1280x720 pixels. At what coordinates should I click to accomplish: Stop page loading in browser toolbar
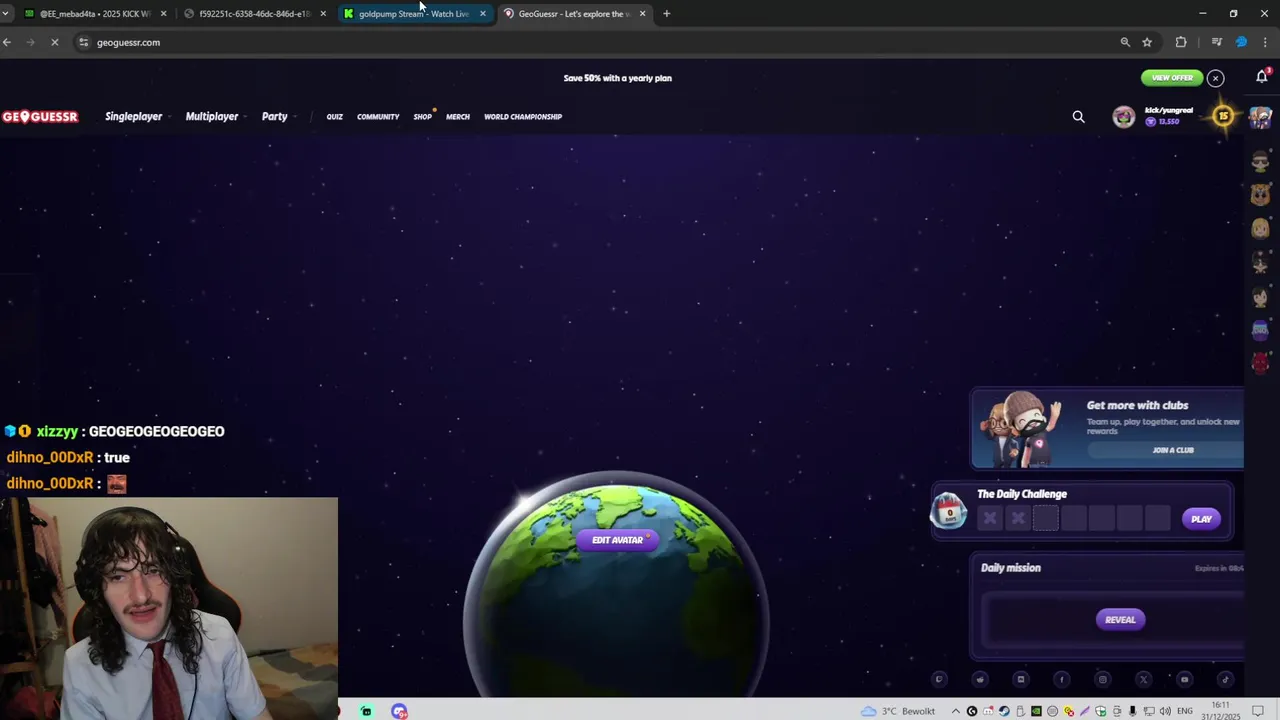coord(55,42)
